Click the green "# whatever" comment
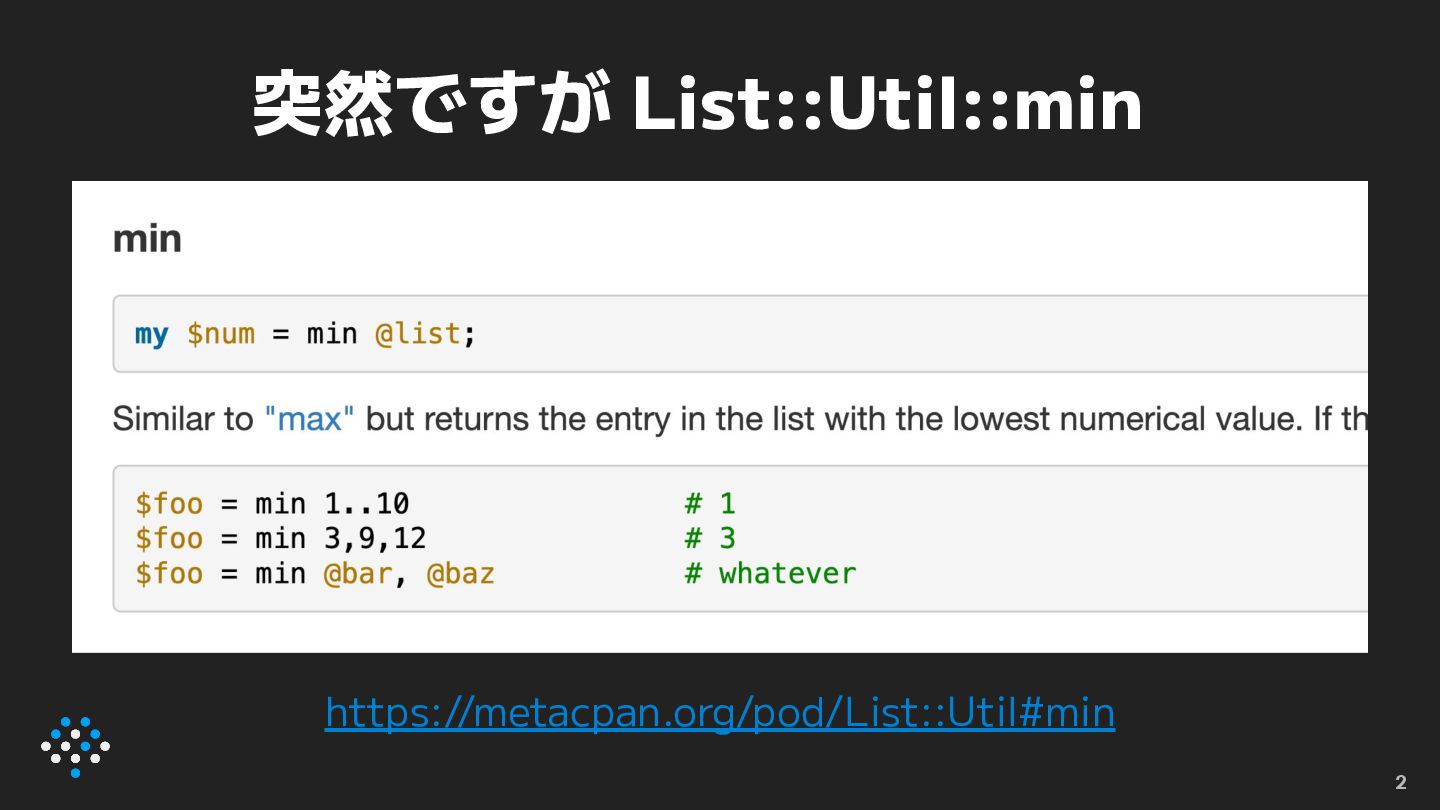 (x=770, y=574)
